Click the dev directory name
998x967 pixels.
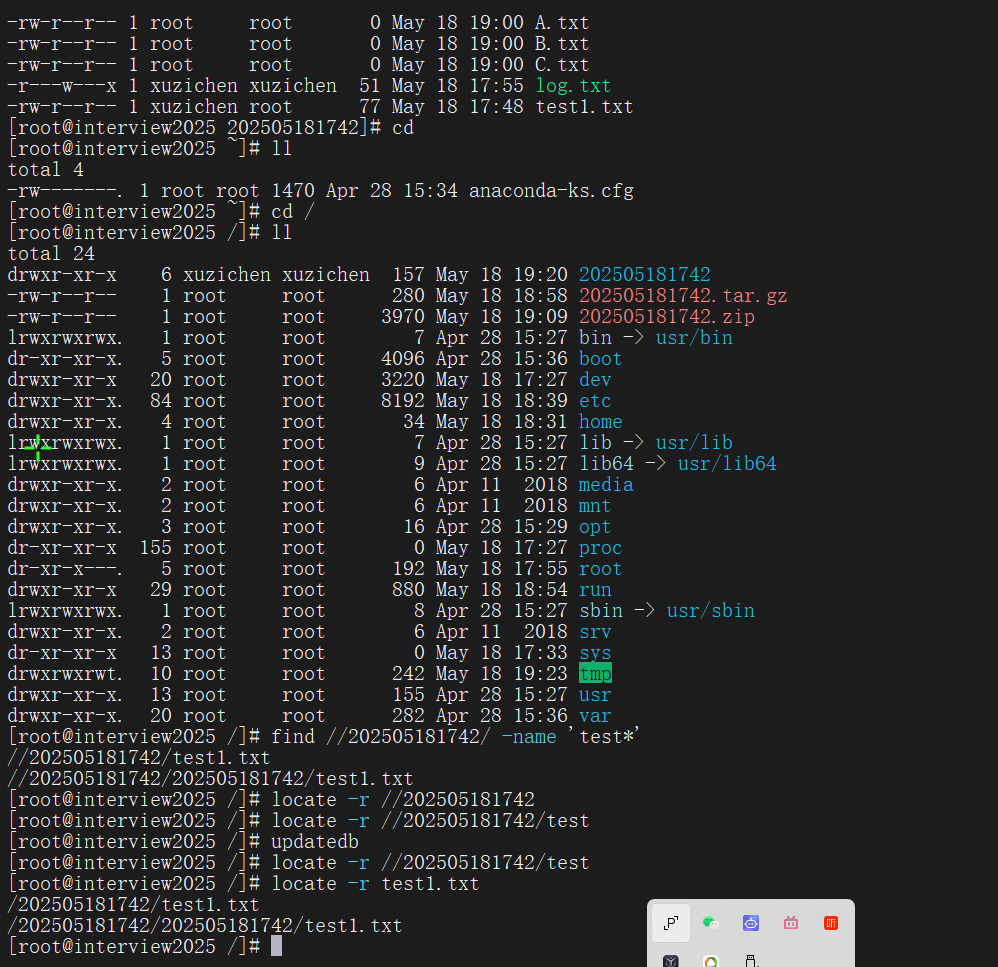tap(595, 380)
